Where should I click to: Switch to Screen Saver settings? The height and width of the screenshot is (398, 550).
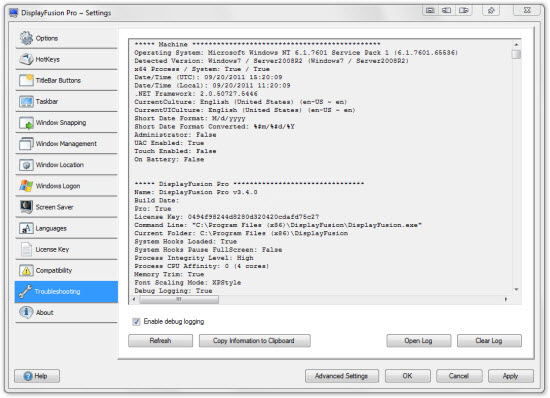click(66, 207)
